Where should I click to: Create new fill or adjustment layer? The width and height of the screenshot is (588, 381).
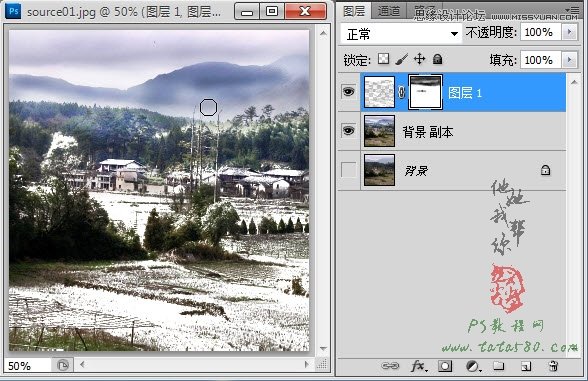point(473,366)
